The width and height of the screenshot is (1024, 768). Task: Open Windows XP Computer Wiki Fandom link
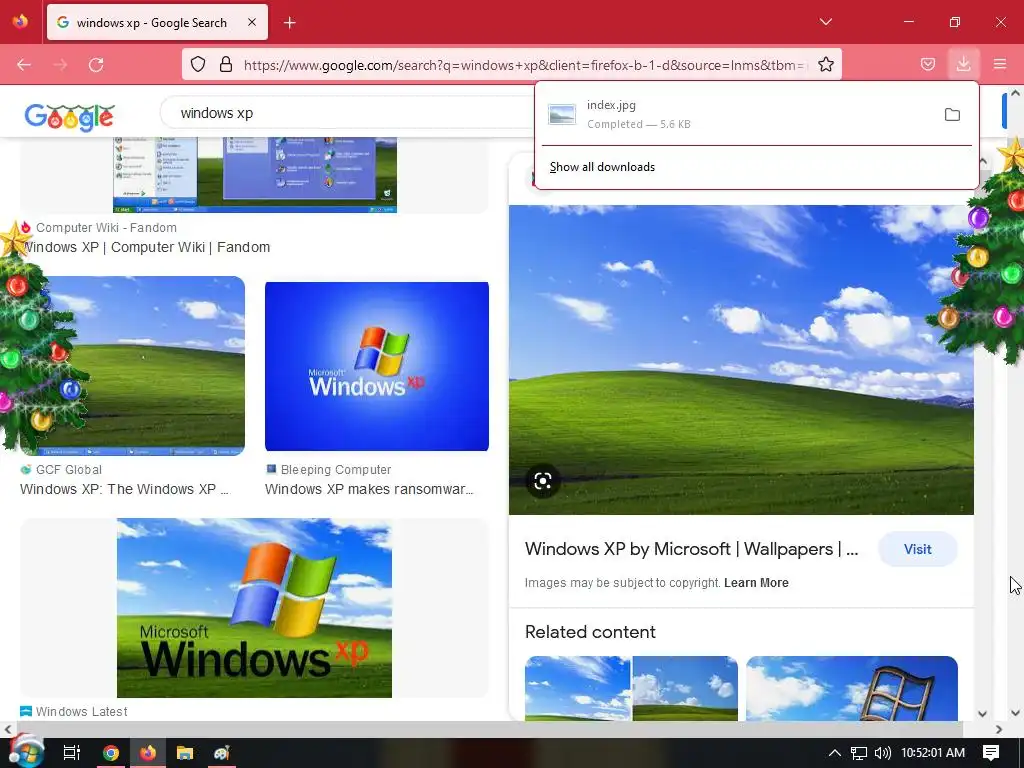[x=146, y=248]
